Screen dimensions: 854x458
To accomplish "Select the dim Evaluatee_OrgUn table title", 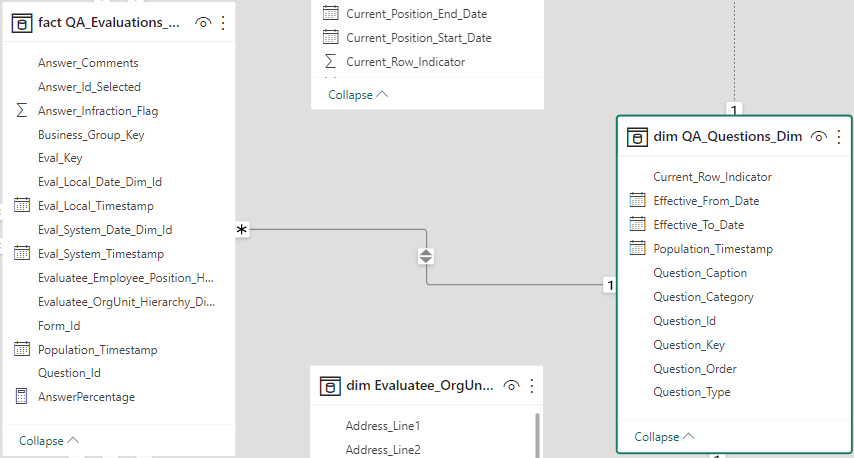I will tap(420, 386).
